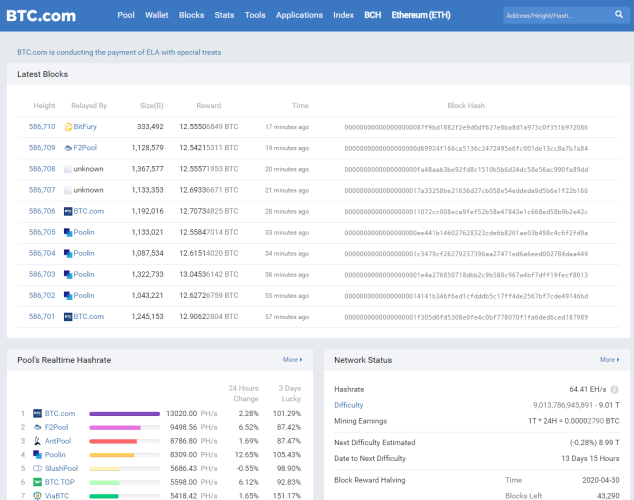The image size is (634, 500).
Task: Open block height 586,701
Action: click(42, 316)
